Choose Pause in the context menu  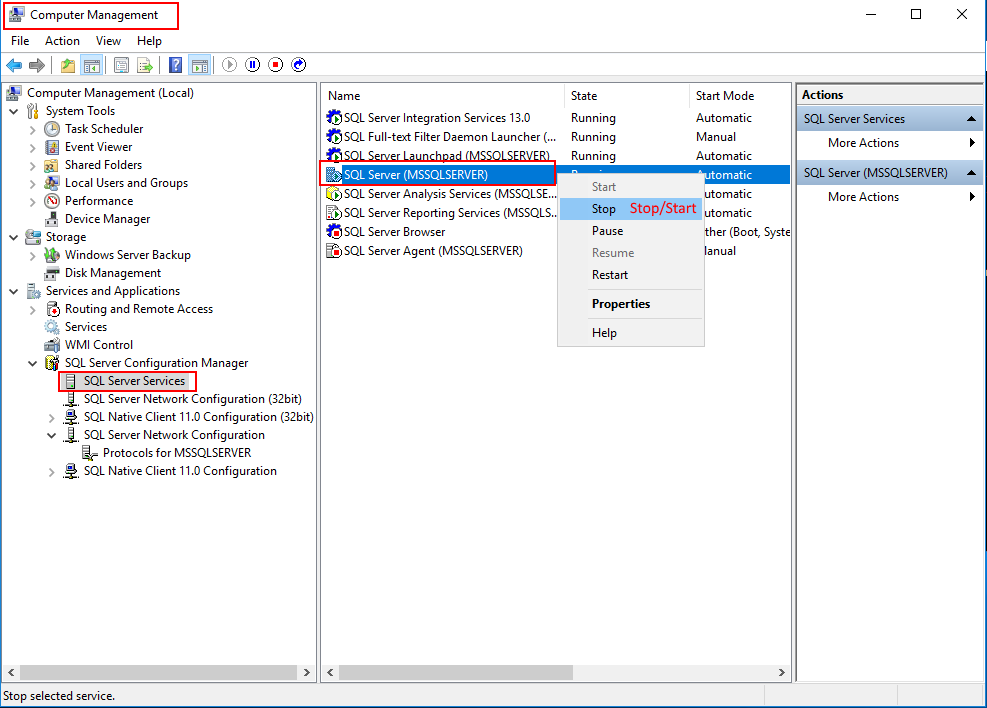click(631, 231)
